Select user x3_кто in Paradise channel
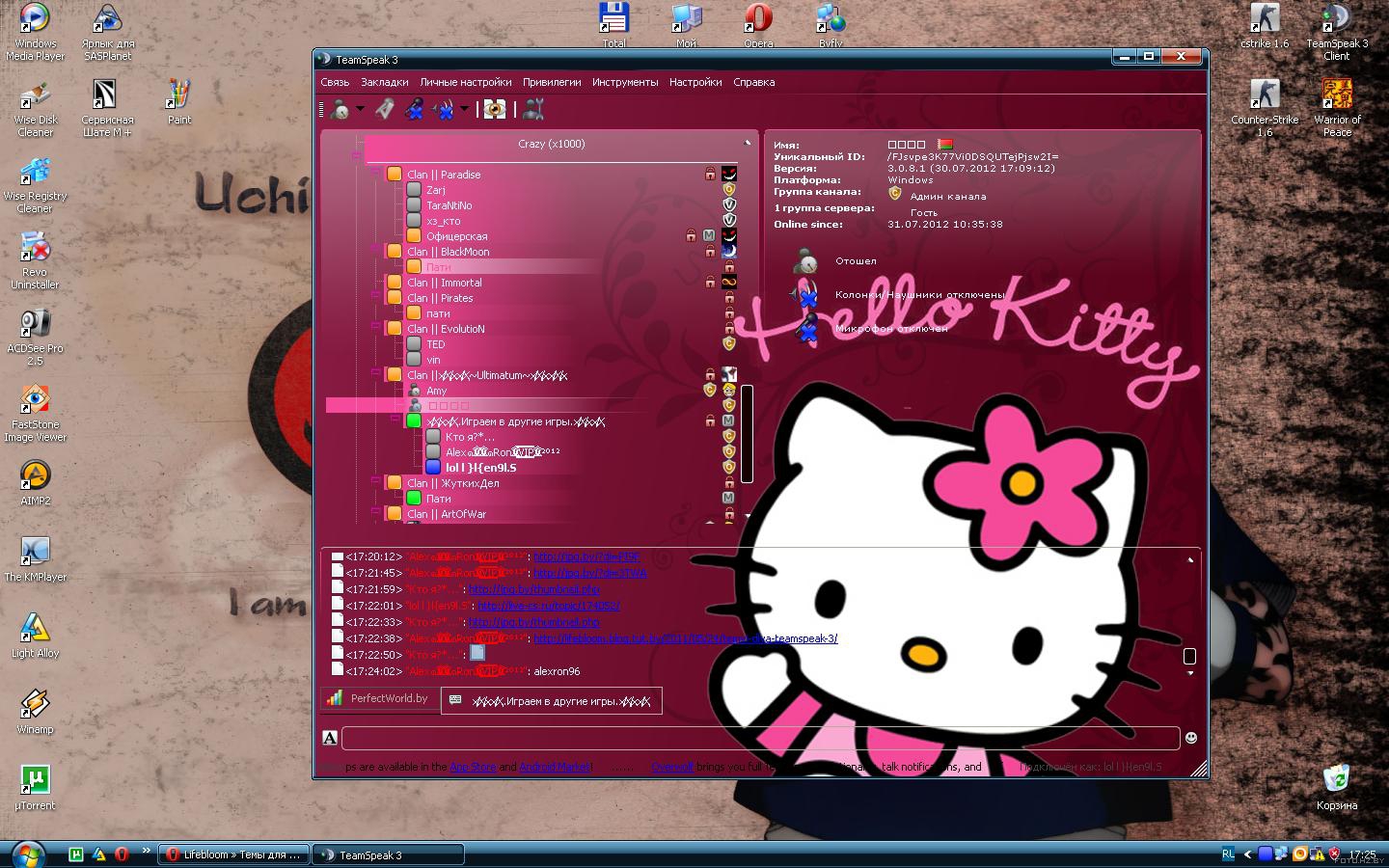 (444, 221)
